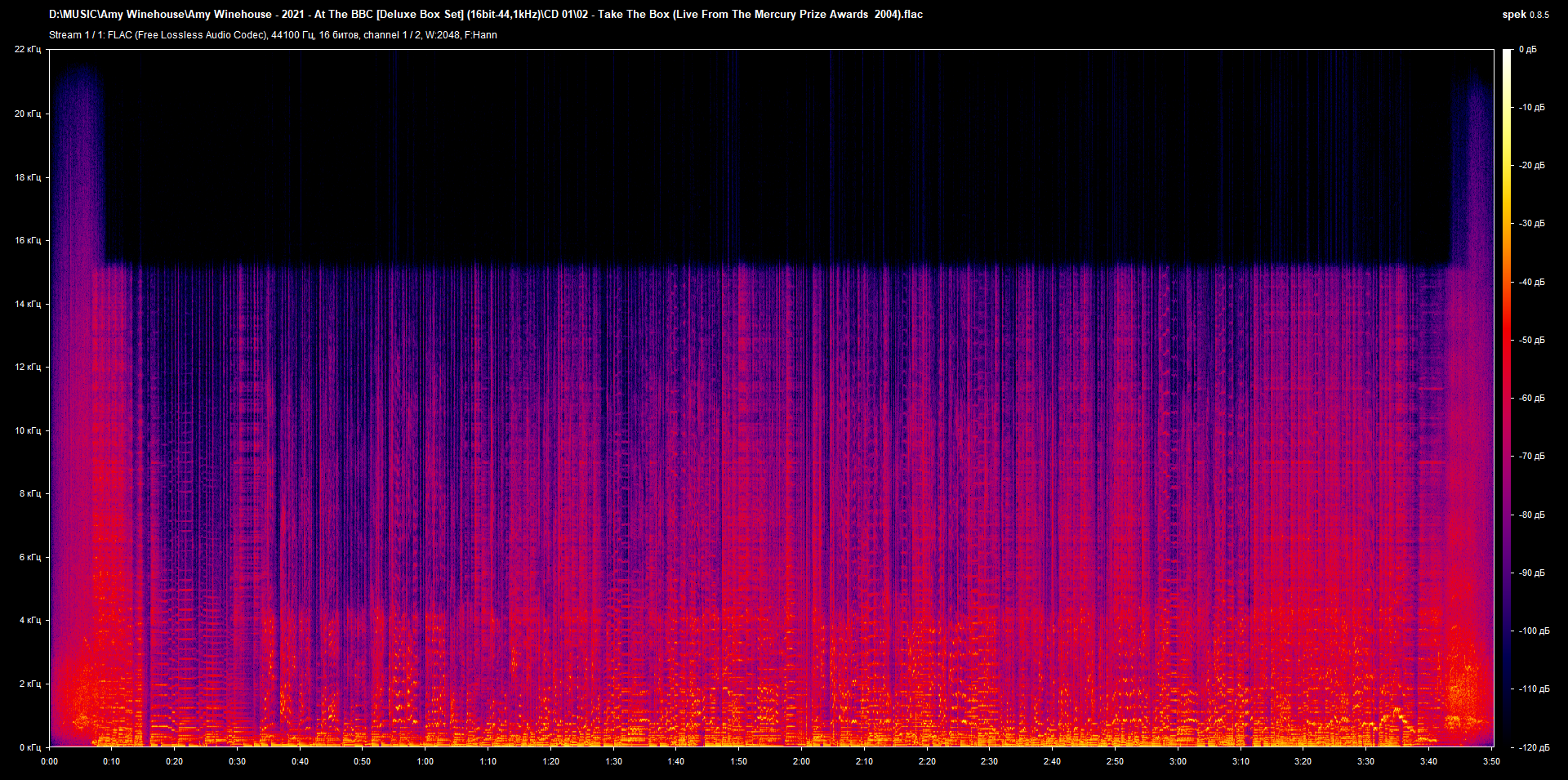Click the -30 dB label on color scale

point(1531,224)
